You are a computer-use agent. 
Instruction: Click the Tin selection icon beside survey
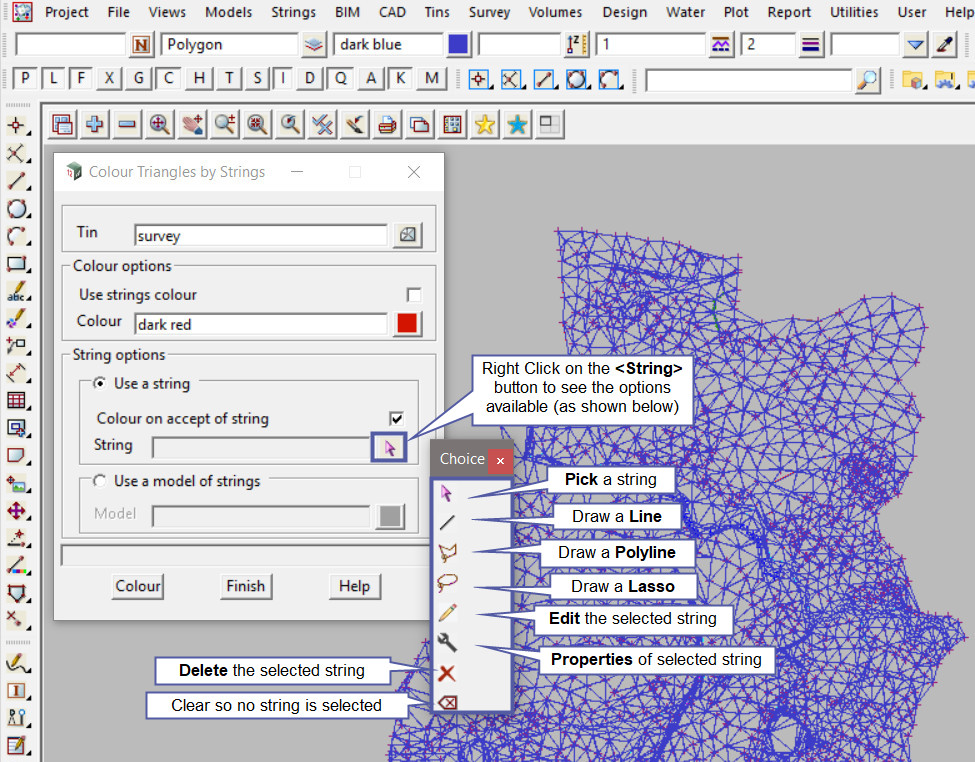point(407,235)
